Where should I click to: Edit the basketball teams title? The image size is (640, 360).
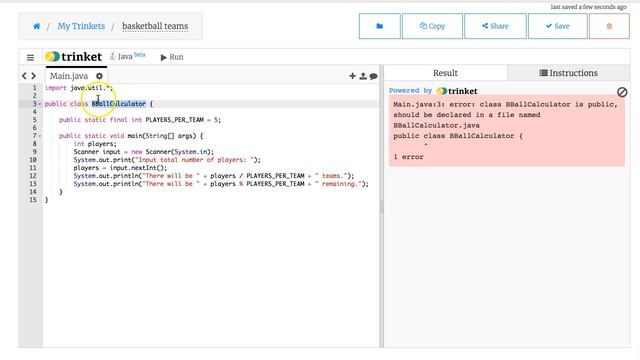click(155, 26)
